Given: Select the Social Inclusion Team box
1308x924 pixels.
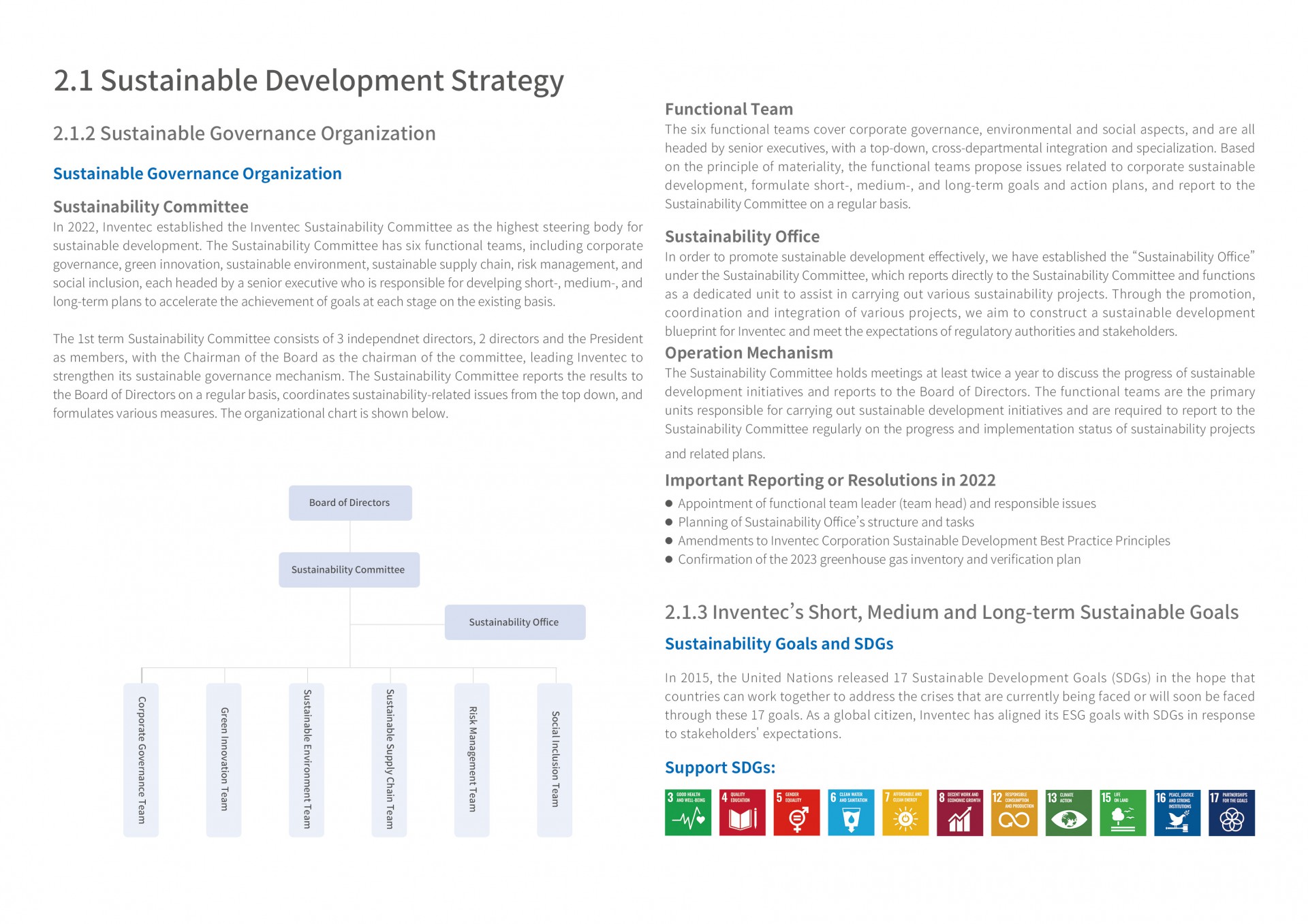Looking at the screenshot, I should point(555,760).
